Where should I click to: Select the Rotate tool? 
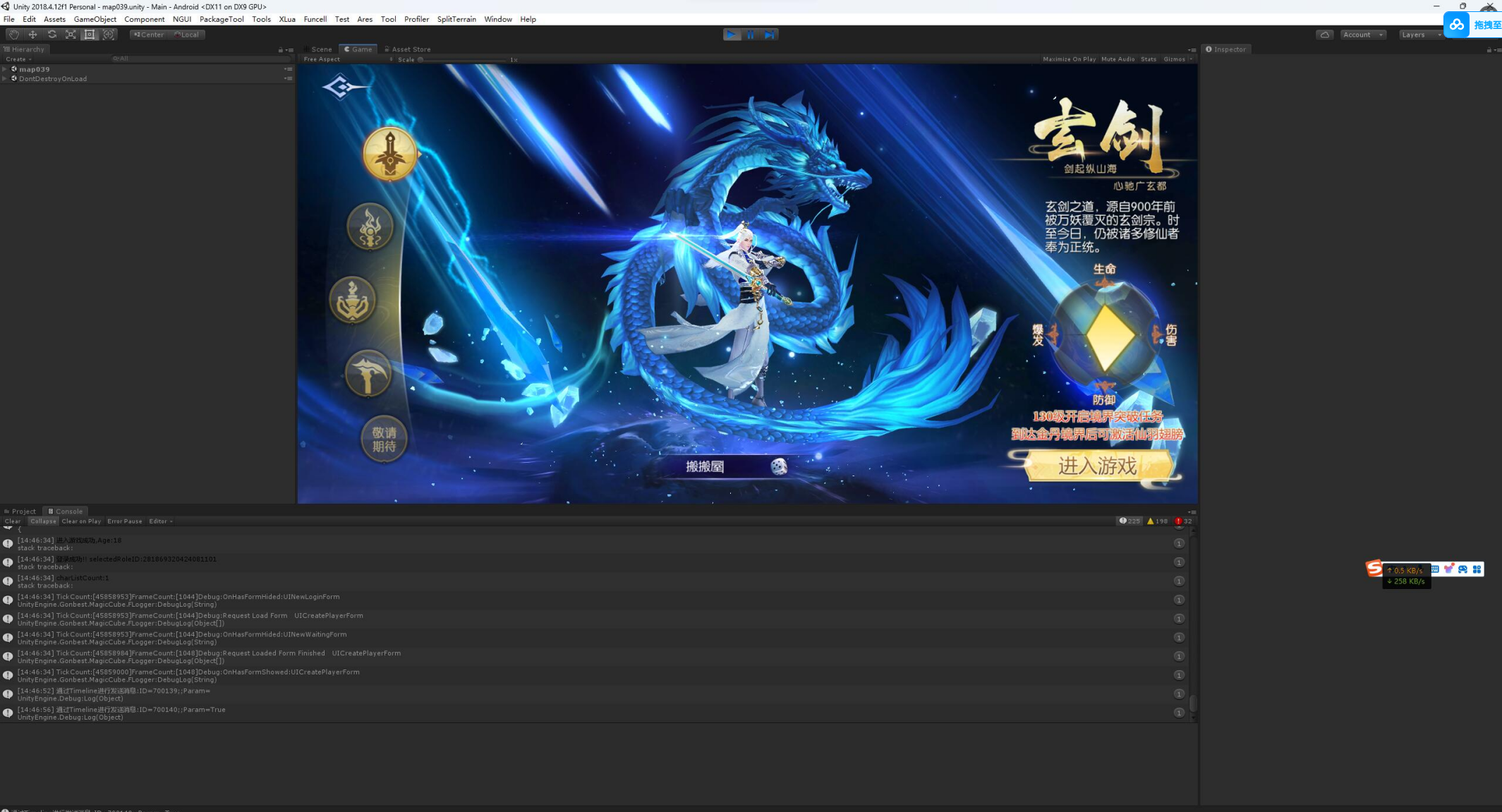[52, 35]
